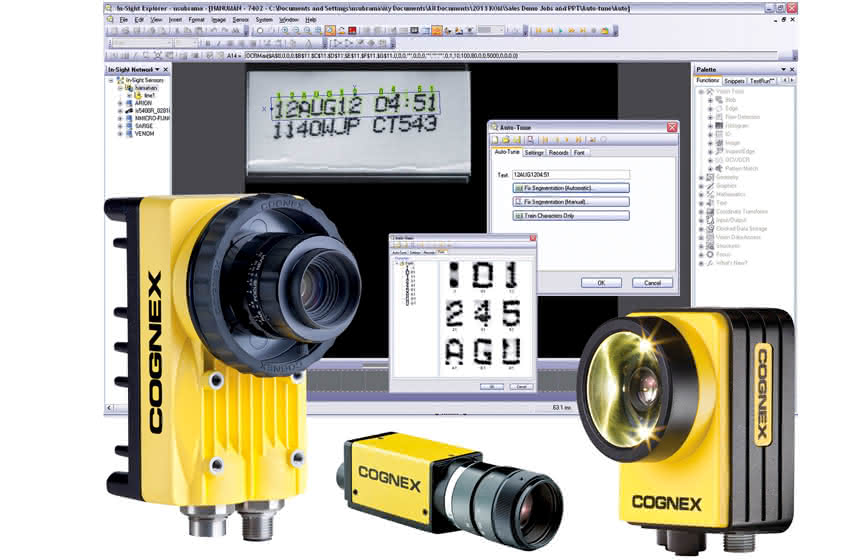Open the Sensor menu
The width and height of the screenshot is (860, 560).
(x=240, y=20)
